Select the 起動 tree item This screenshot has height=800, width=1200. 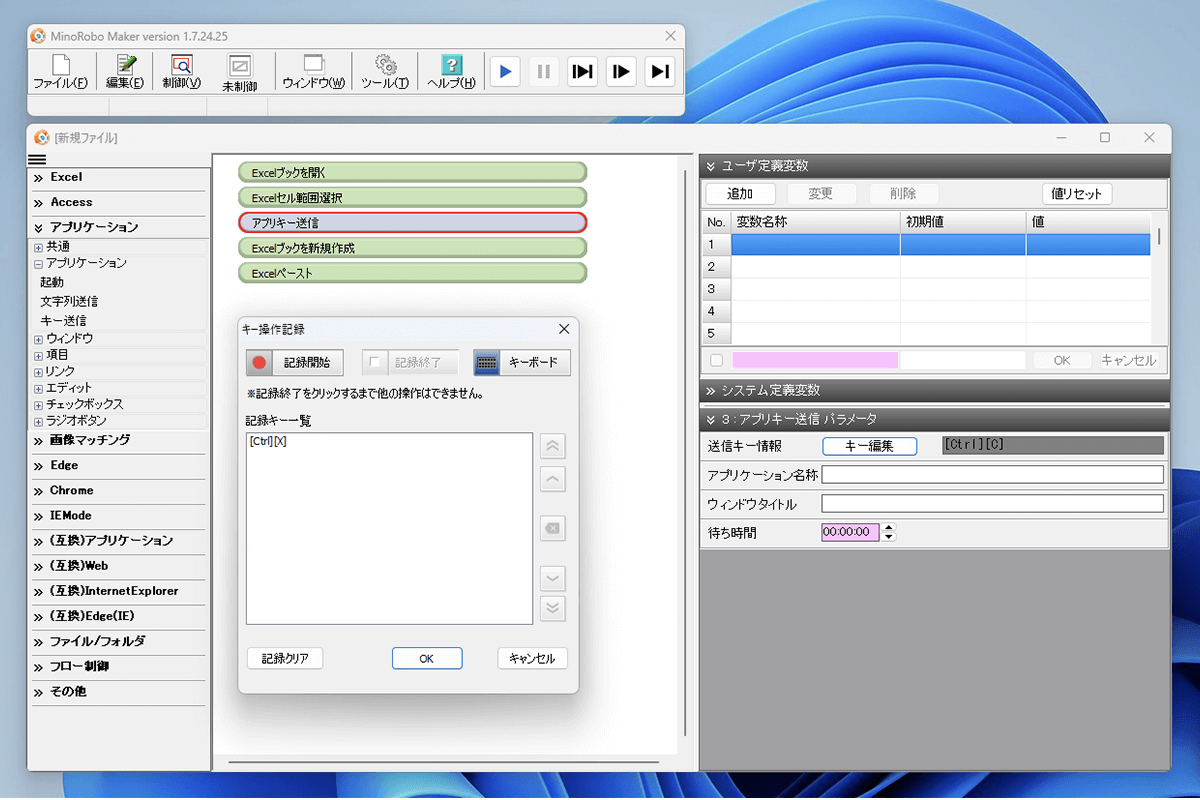point(52,283)
